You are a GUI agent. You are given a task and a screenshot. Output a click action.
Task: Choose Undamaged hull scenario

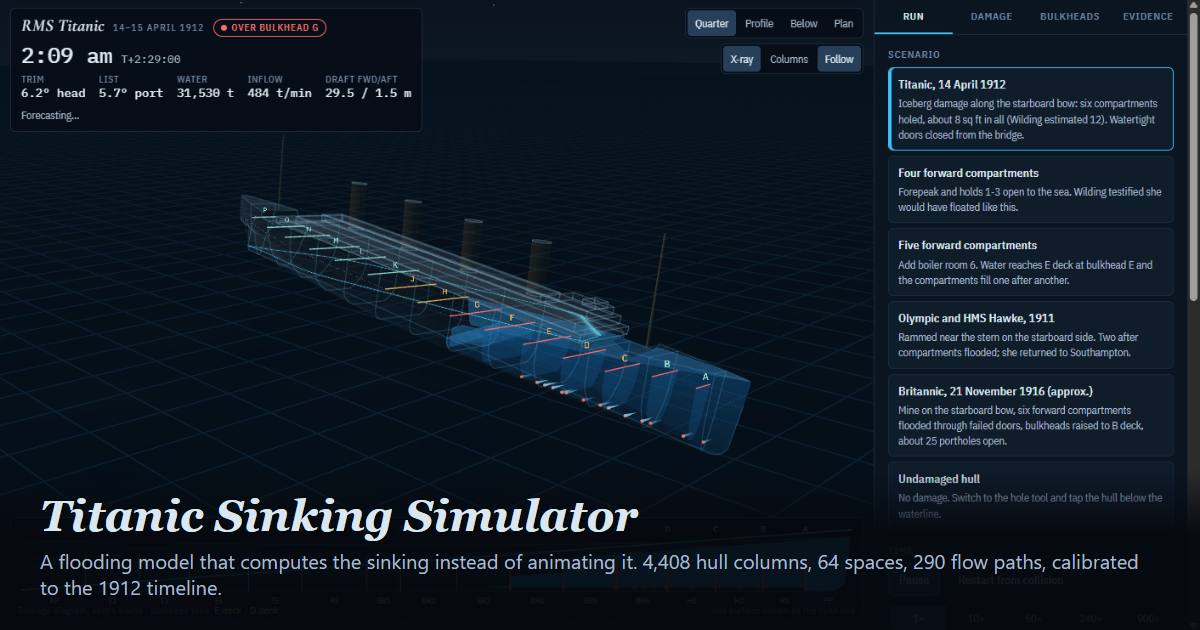click(x=1030, y=496)
